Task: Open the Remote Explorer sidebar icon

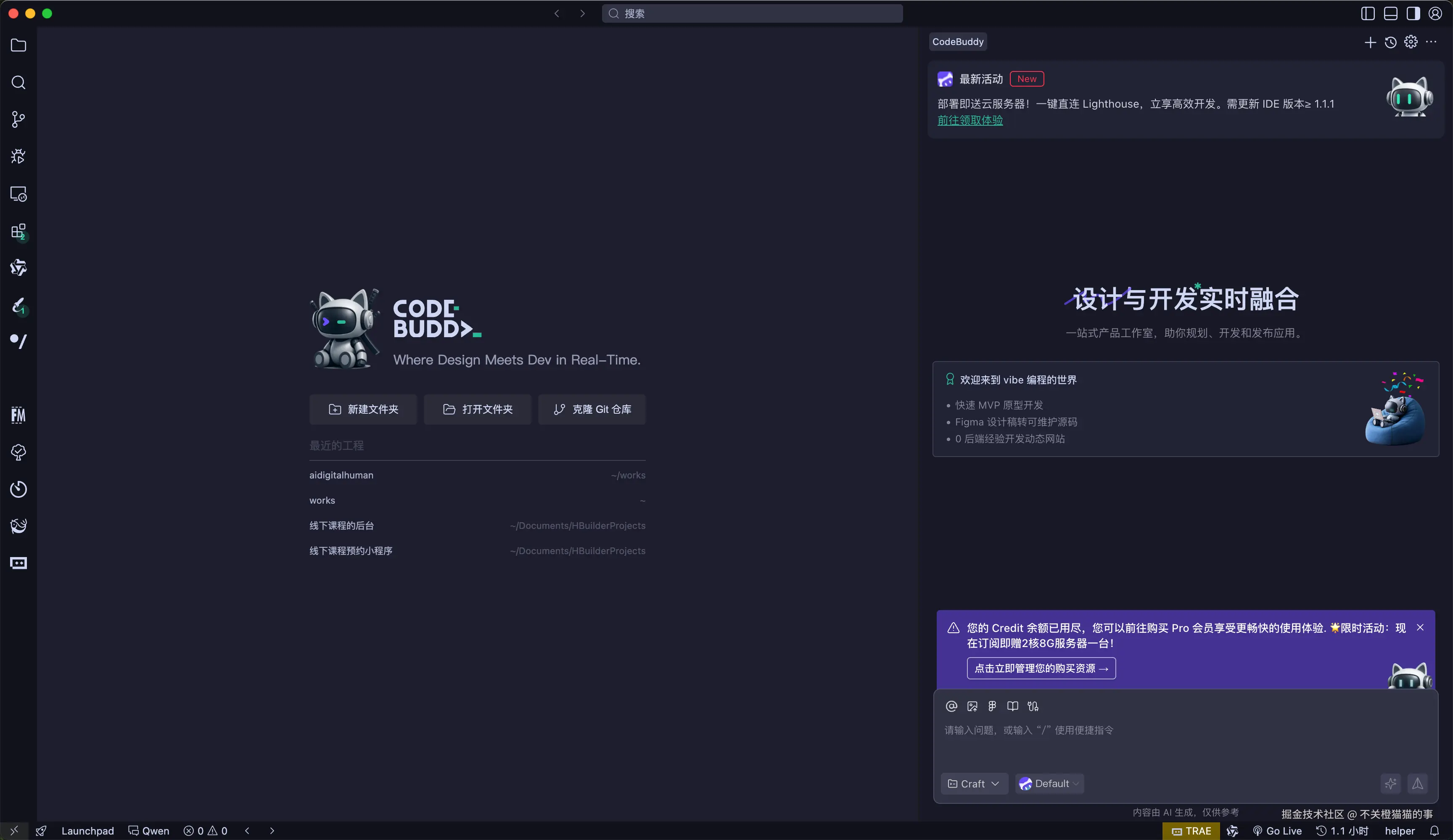Action: tap(18, 194)
